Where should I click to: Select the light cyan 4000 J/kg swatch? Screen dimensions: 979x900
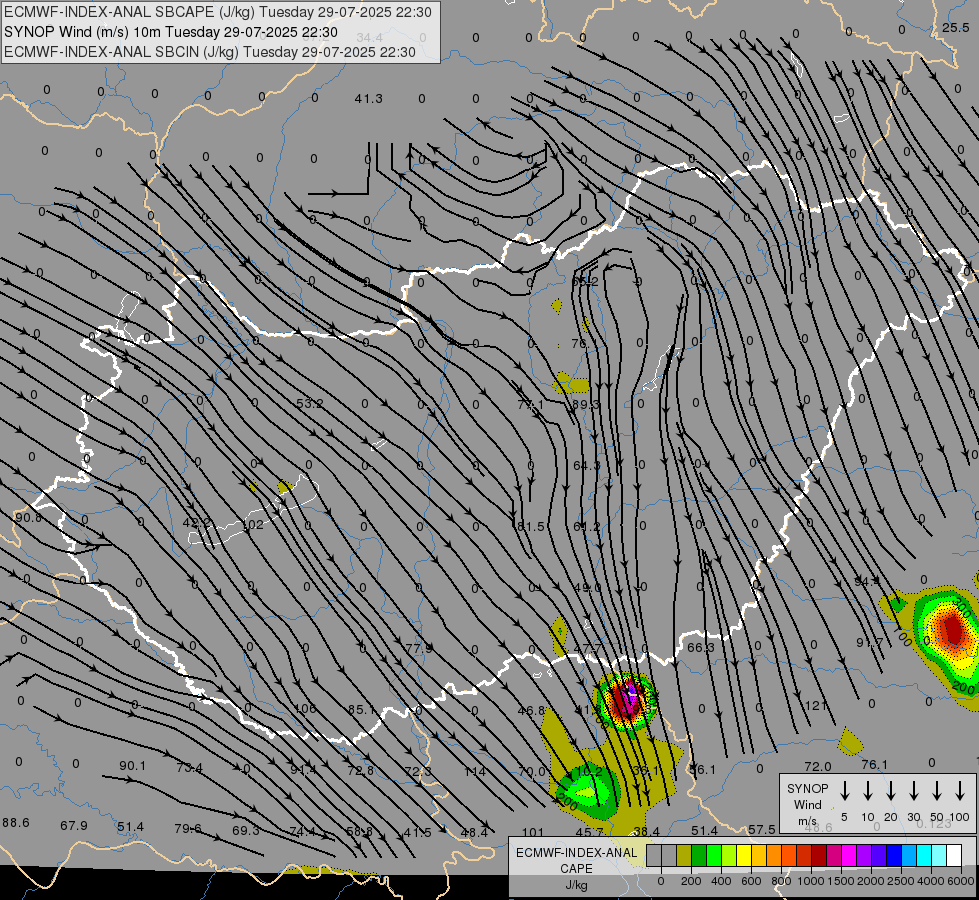click(938, 856)
